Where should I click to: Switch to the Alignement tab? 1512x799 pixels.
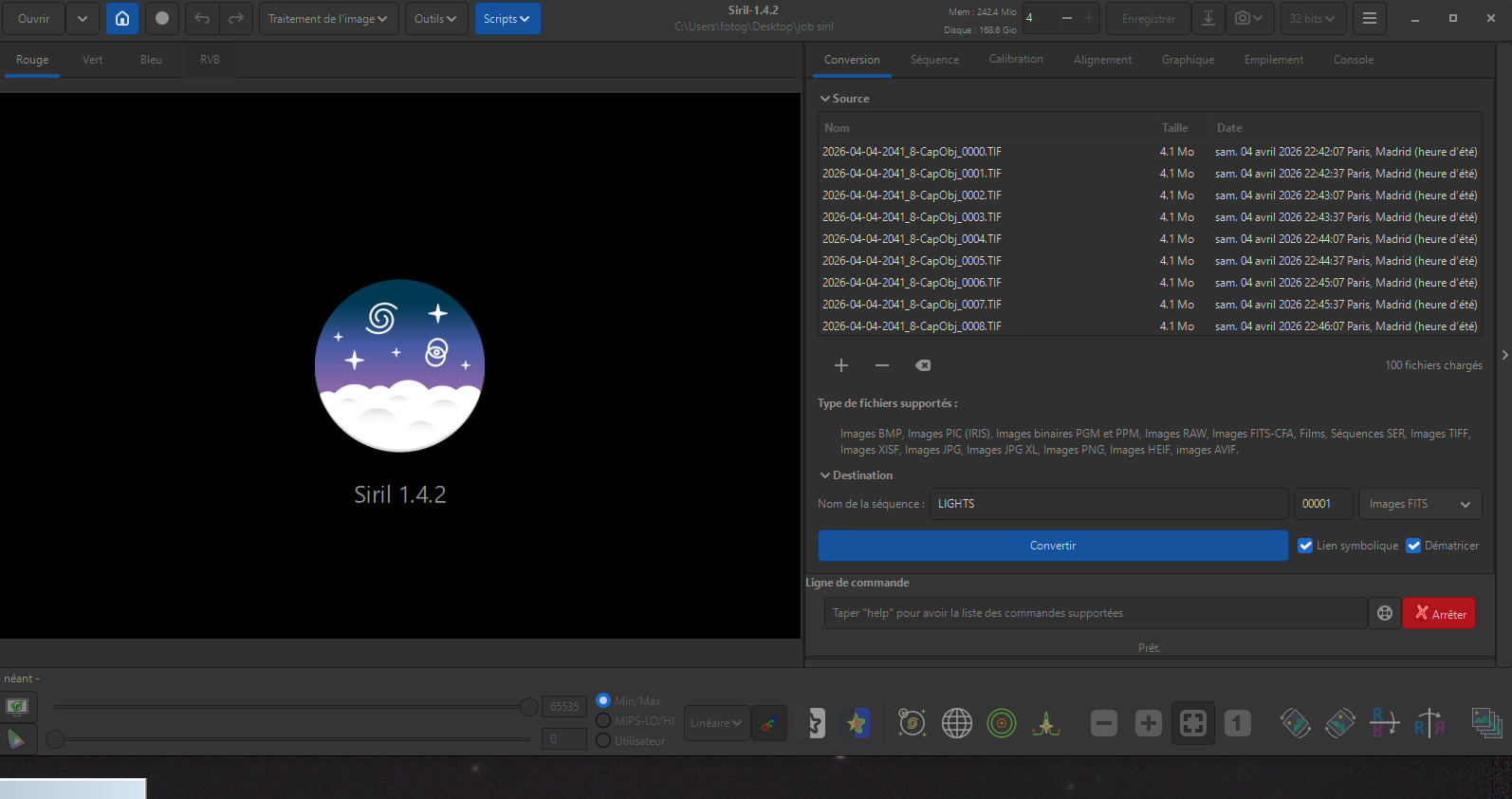tap(1102, 60)
